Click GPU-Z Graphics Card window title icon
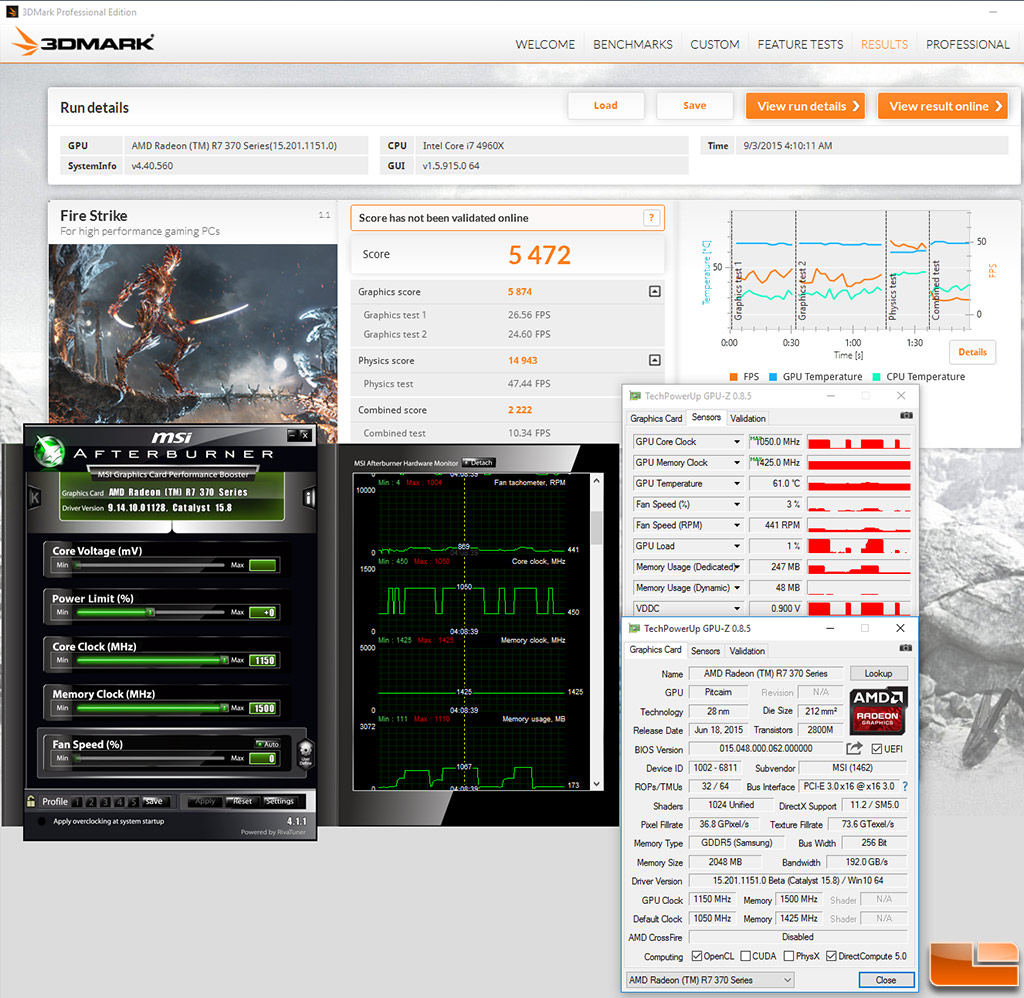Image resolution: width=1024 pixels, height=998 pixels. (633, 628)
